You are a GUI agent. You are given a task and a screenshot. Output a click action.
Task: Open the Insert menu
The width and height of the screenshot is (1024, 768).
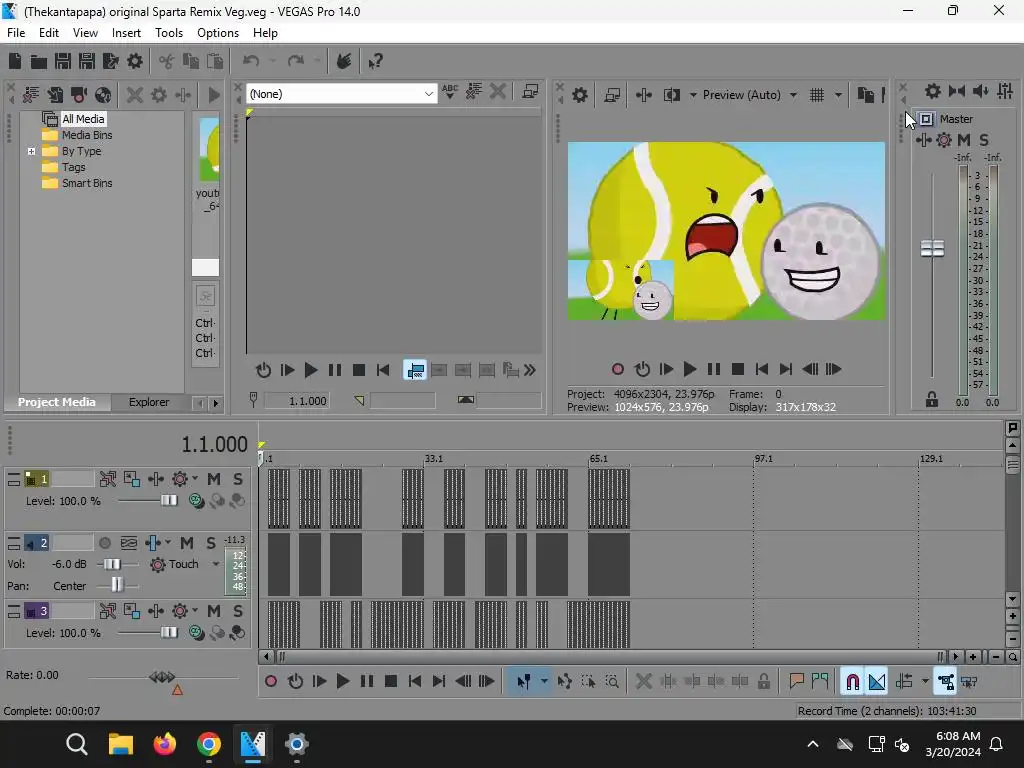tap(126, 33)
